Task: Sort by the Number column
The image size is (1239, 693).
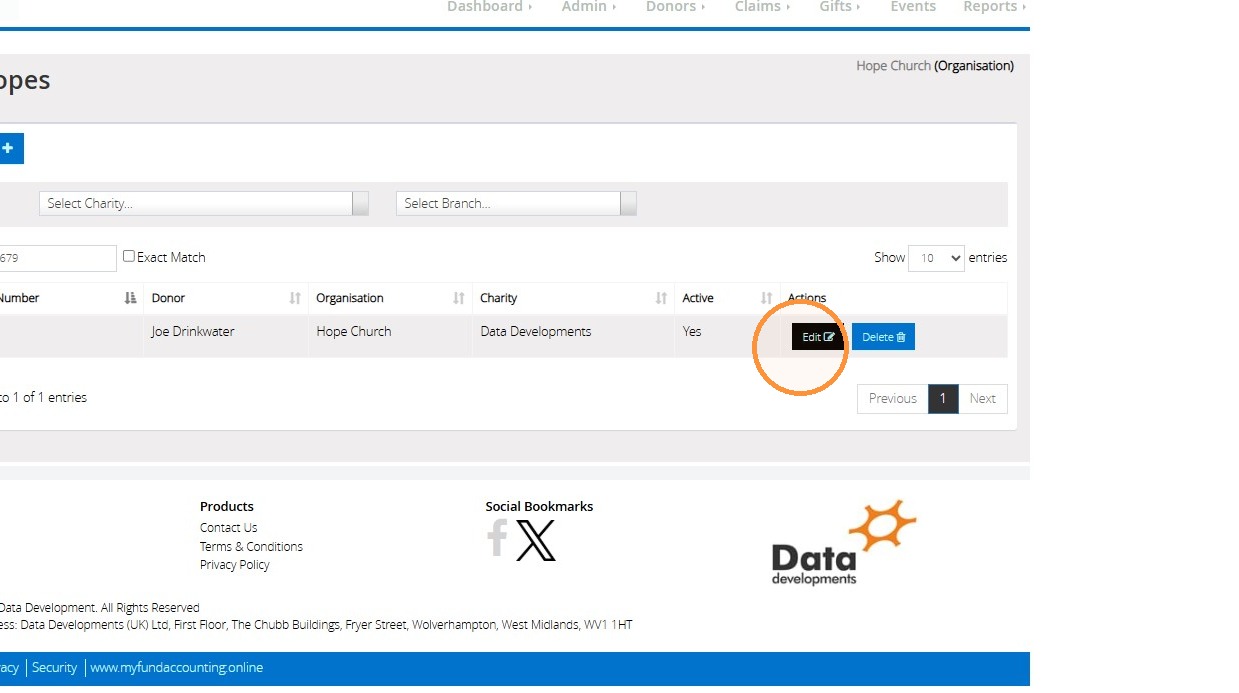Action: (x=69, y=298)
